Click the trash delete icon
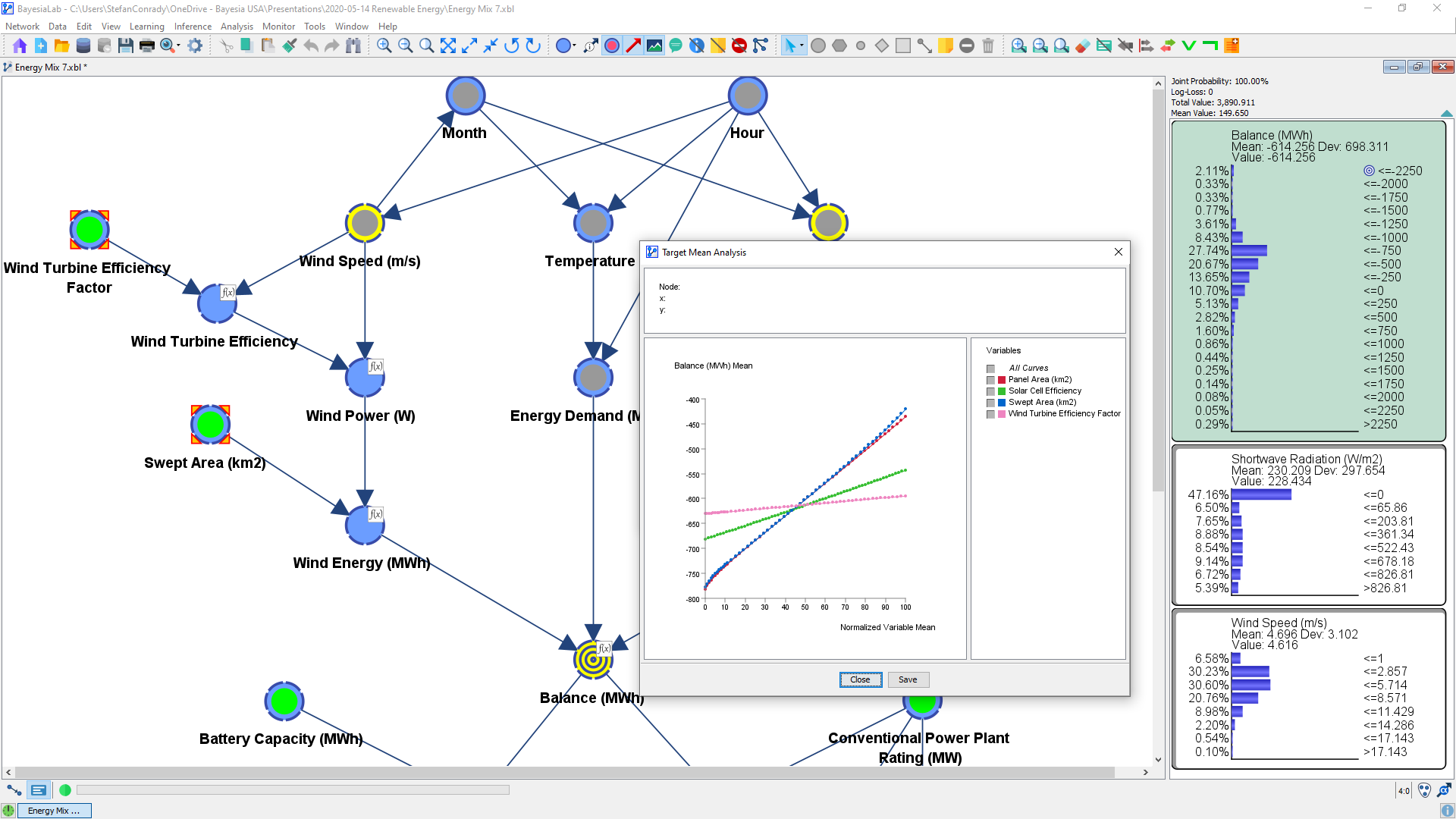The width and height of the screenshot is (1456, 819). click(x=988, y=46)
